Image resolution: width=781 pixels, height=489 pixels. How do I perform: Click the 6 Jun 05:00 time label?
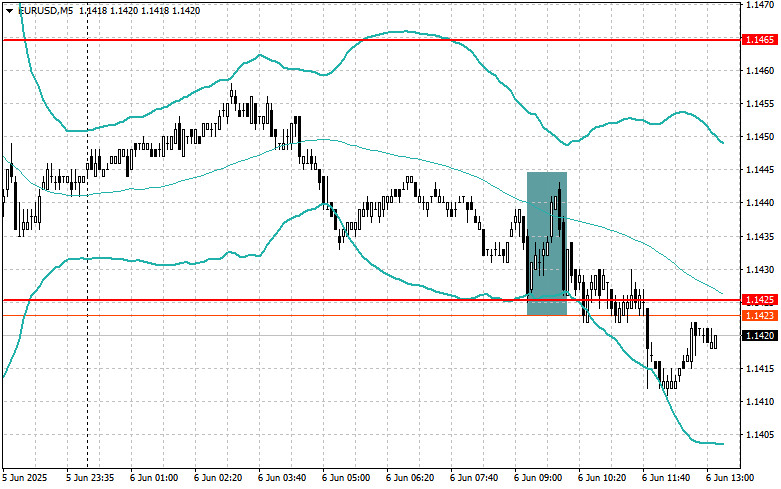tap(346, 478)
